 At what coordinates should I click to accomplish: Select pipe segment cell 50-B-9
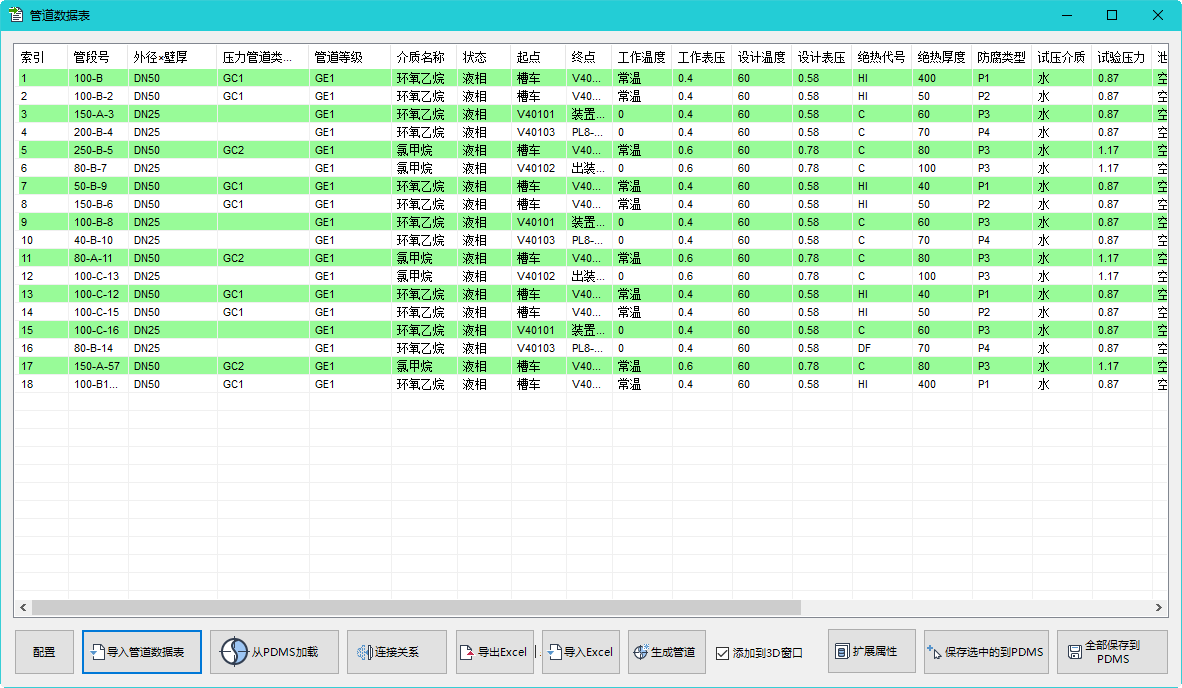(x=98, y=186)
